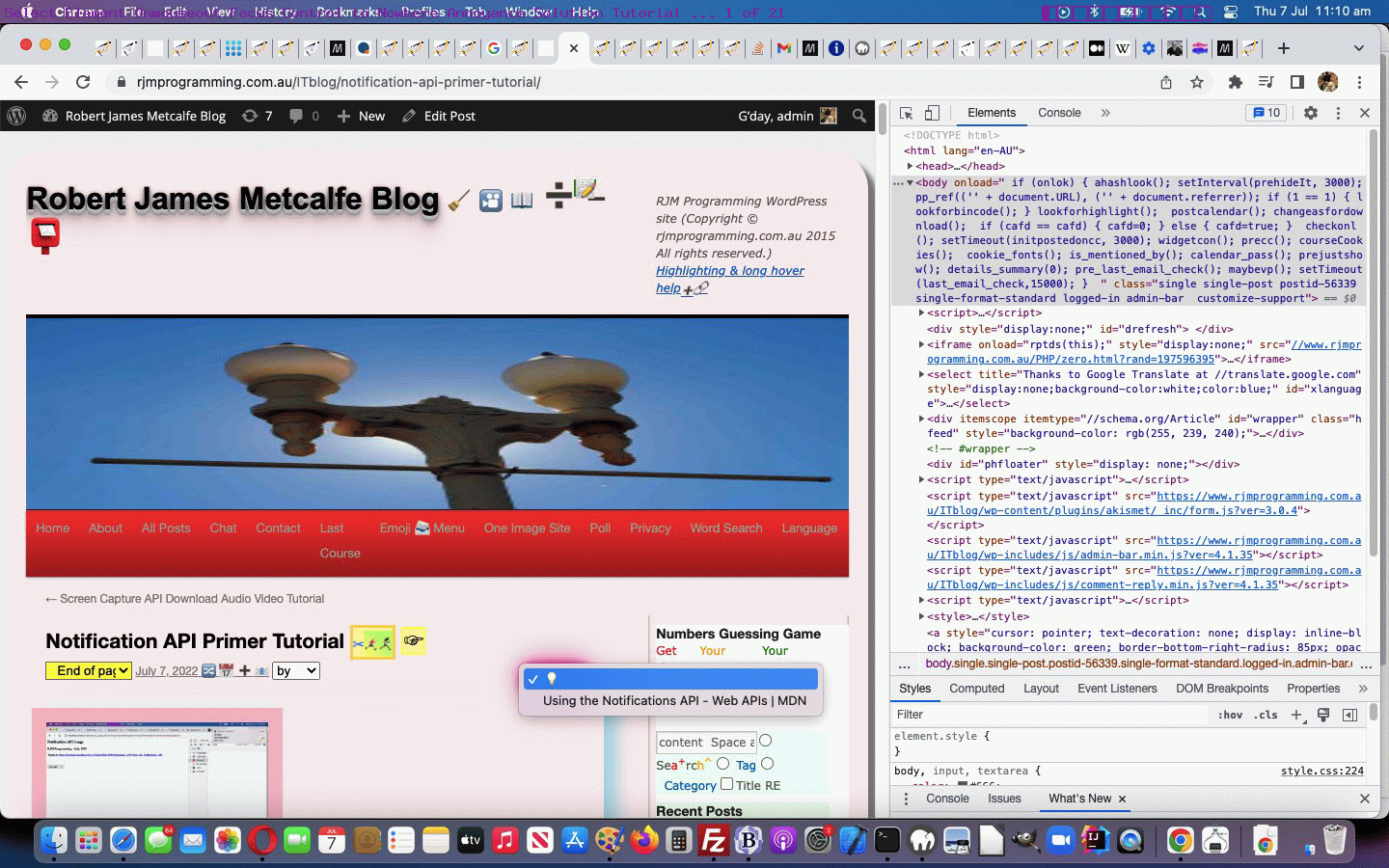The image size is (1389, 868).
Task: Switch to Computed styles tab
Action: tap(976, 689)
